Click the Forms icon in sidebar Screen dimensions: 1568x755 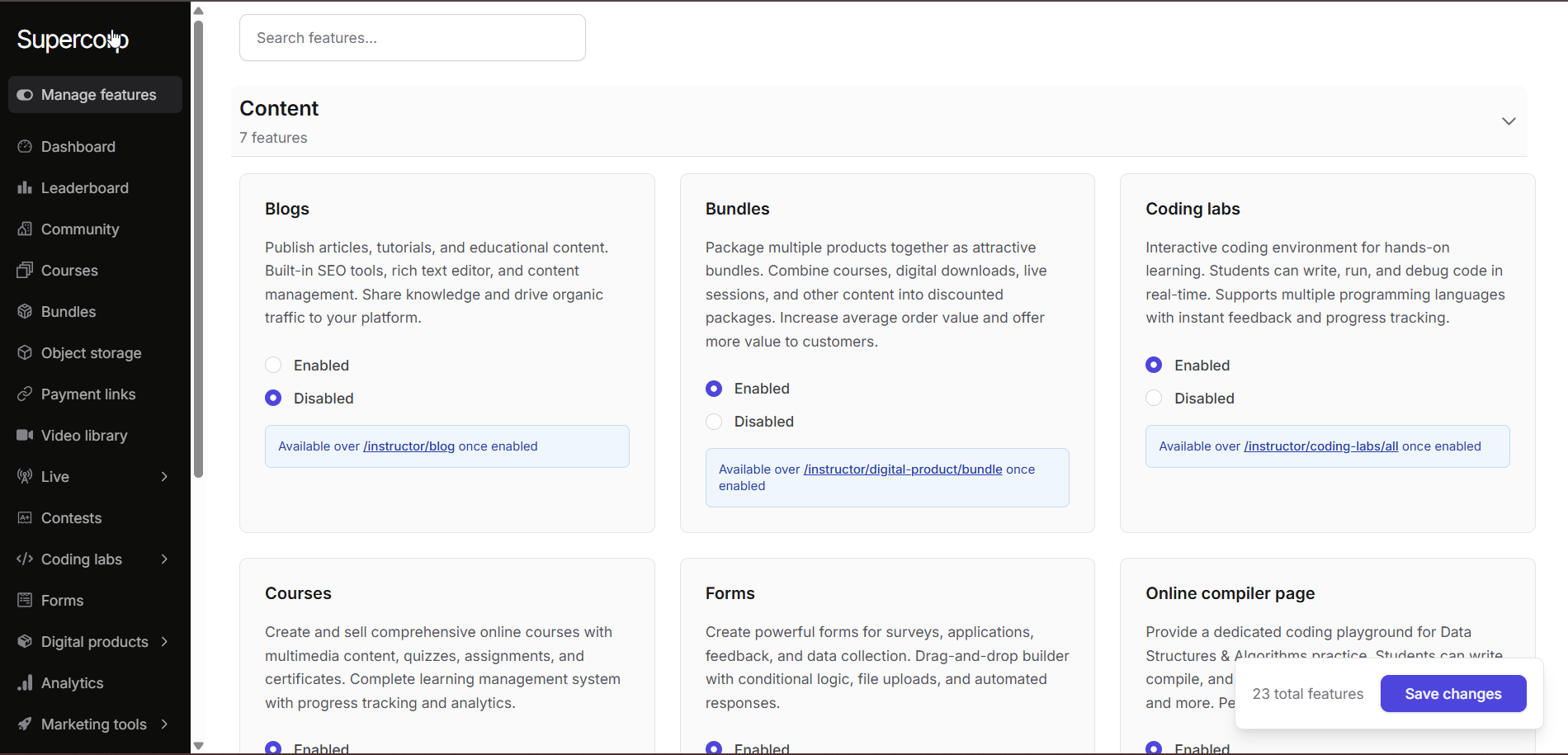pyautogui.click(x=25, y=601)
